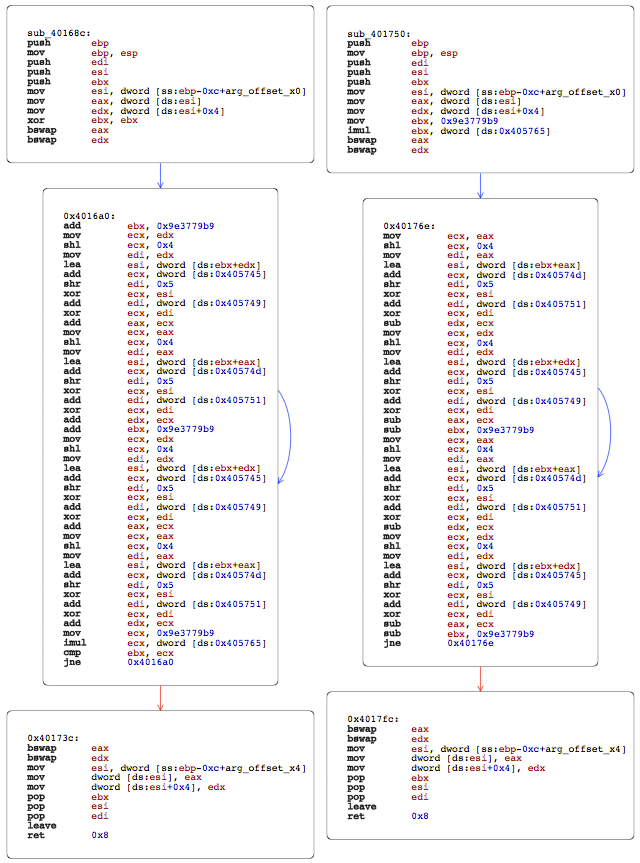Select 'mov eax, dword [ds:esi]' in sub_40168c
Viewport: 640px width, 863px height.
tap(114, 101)
